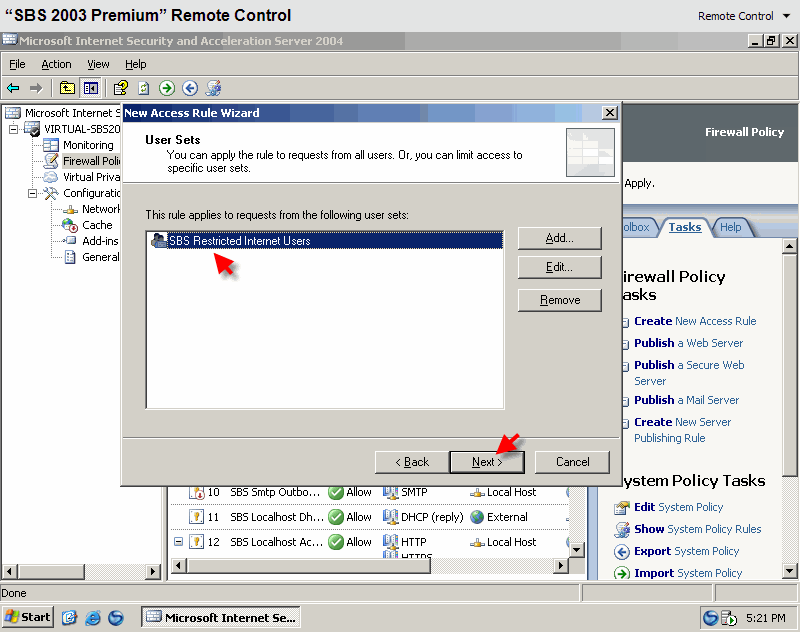Select the Add-ins tree item

(x=100, y=241)
